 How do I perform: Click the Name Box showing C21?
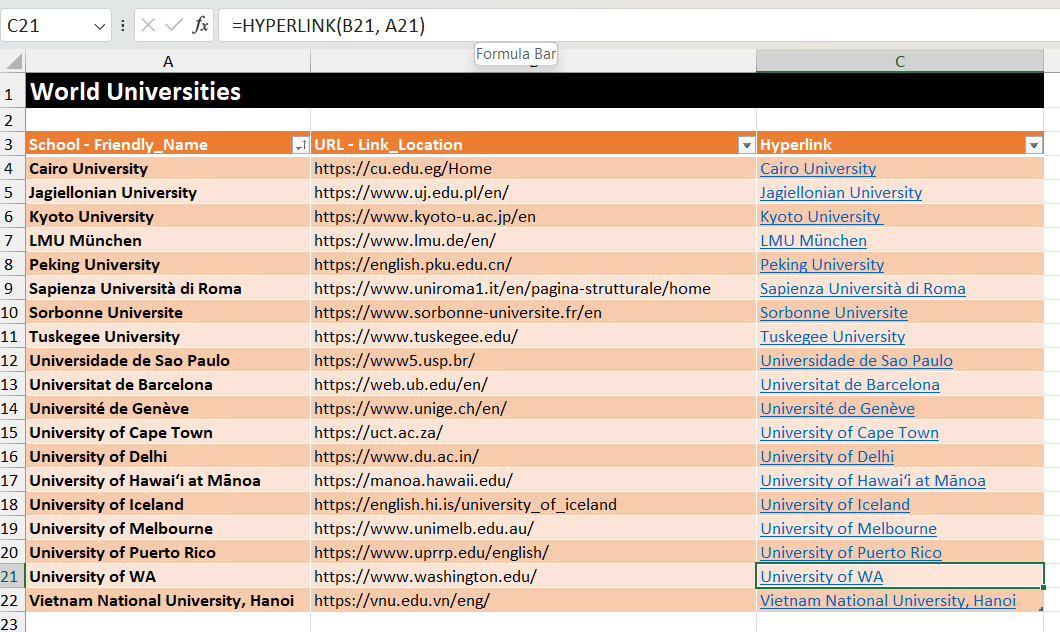coord(45,25)
